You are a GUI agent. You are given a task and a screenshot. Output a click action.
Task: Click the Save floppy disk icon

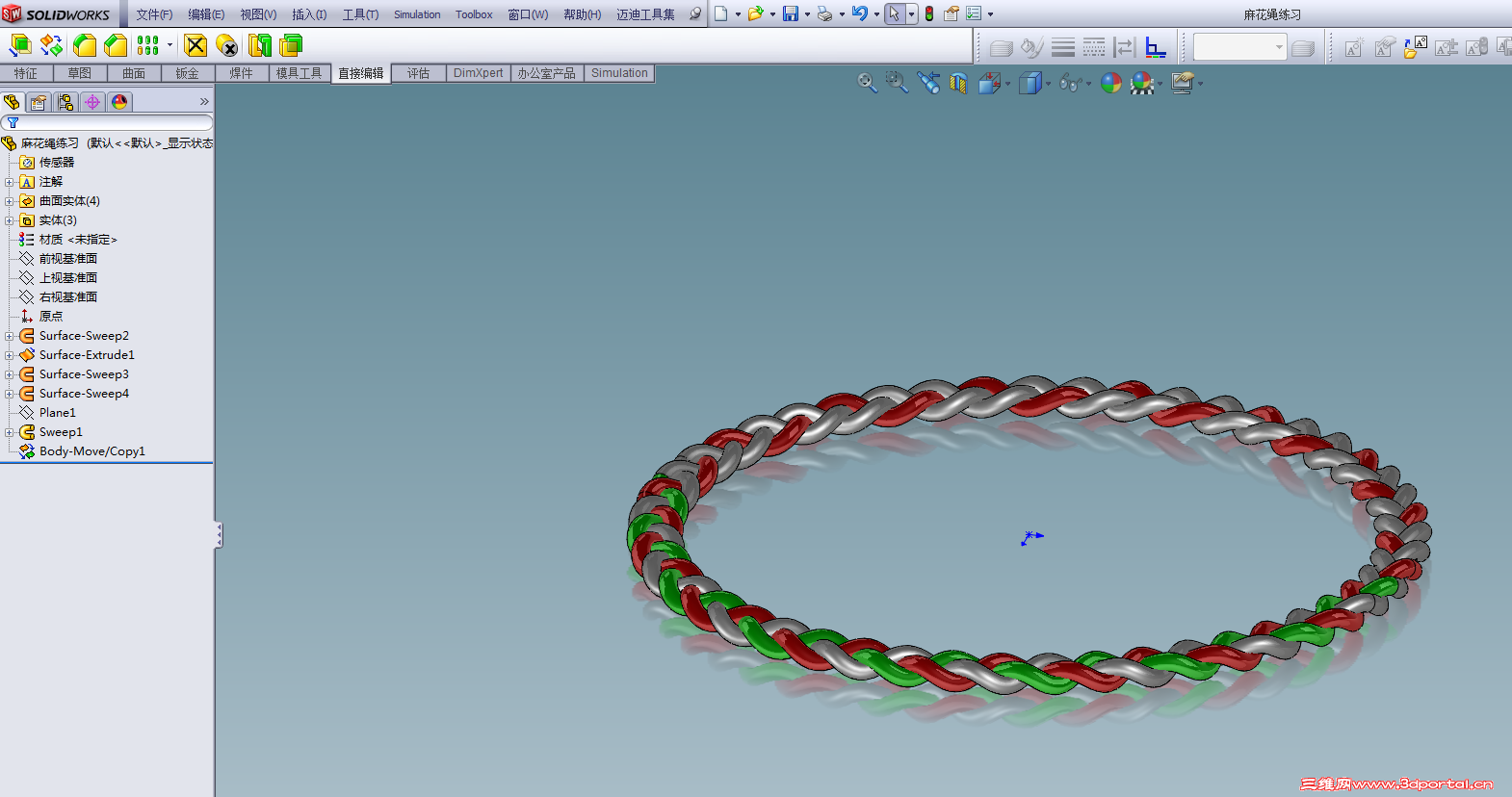coord(791,13)
